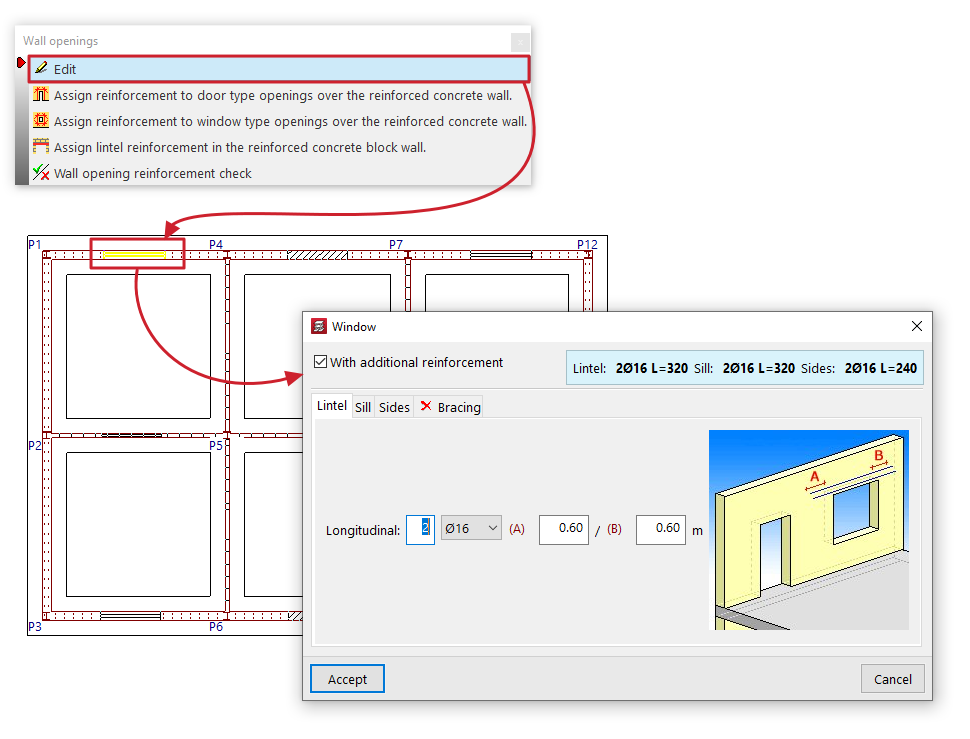This screenshot has width=970, height=739.
Task: Switch to the Lintel tab
Action: [x=332, y=406]
